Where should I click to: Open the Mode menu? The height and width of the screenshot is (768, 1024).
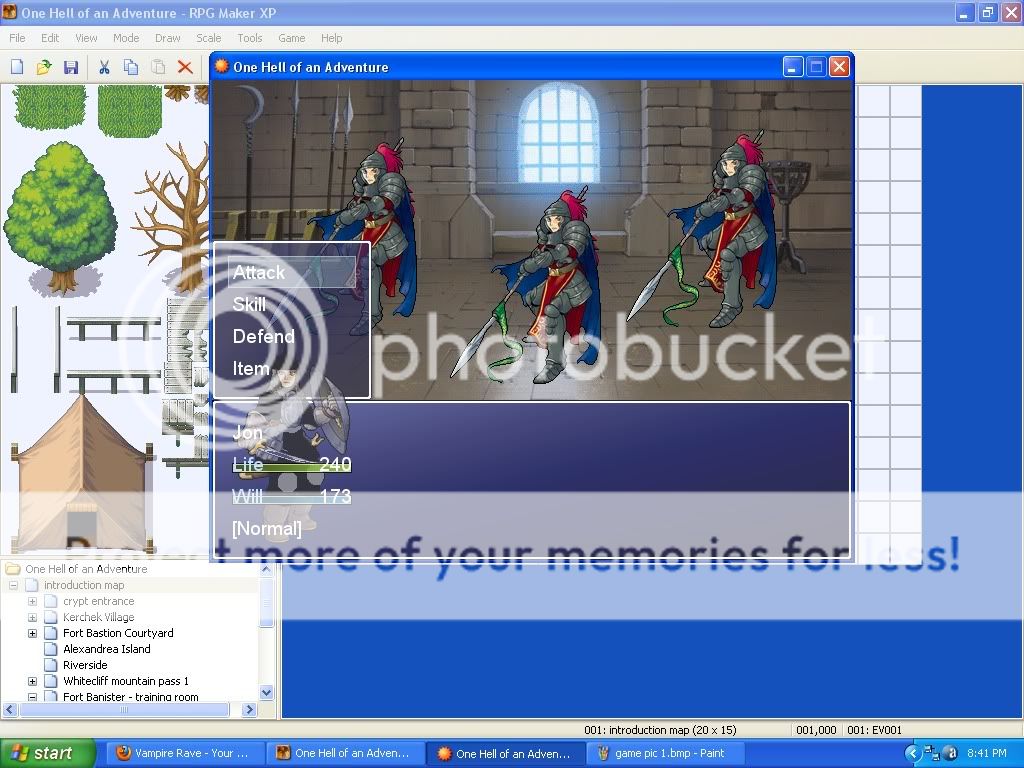click(126, 38)
